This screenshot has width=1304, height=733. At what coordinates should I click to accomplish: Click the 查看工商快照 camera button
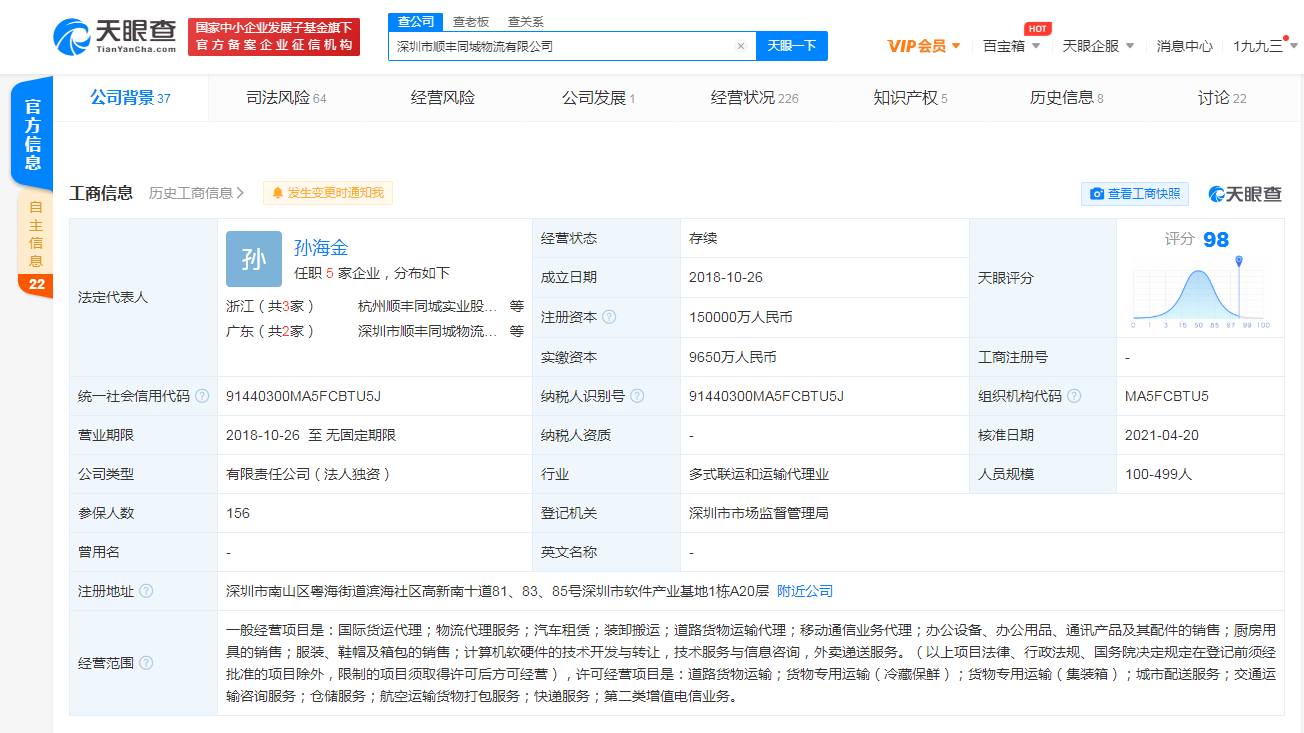pyautogui.click(x=1134, y=193)
